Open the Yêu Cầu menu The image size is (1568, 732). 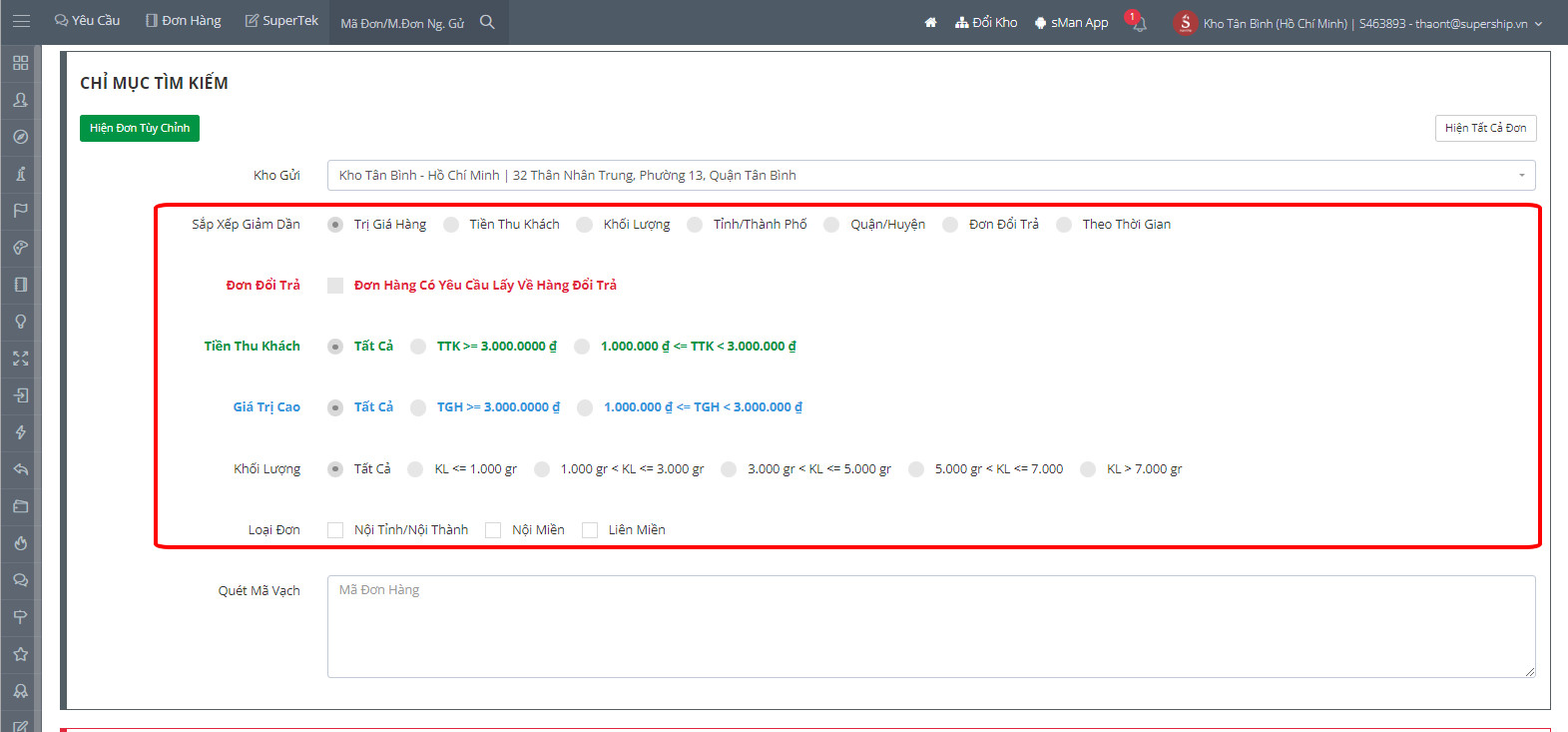click(87, 21)
